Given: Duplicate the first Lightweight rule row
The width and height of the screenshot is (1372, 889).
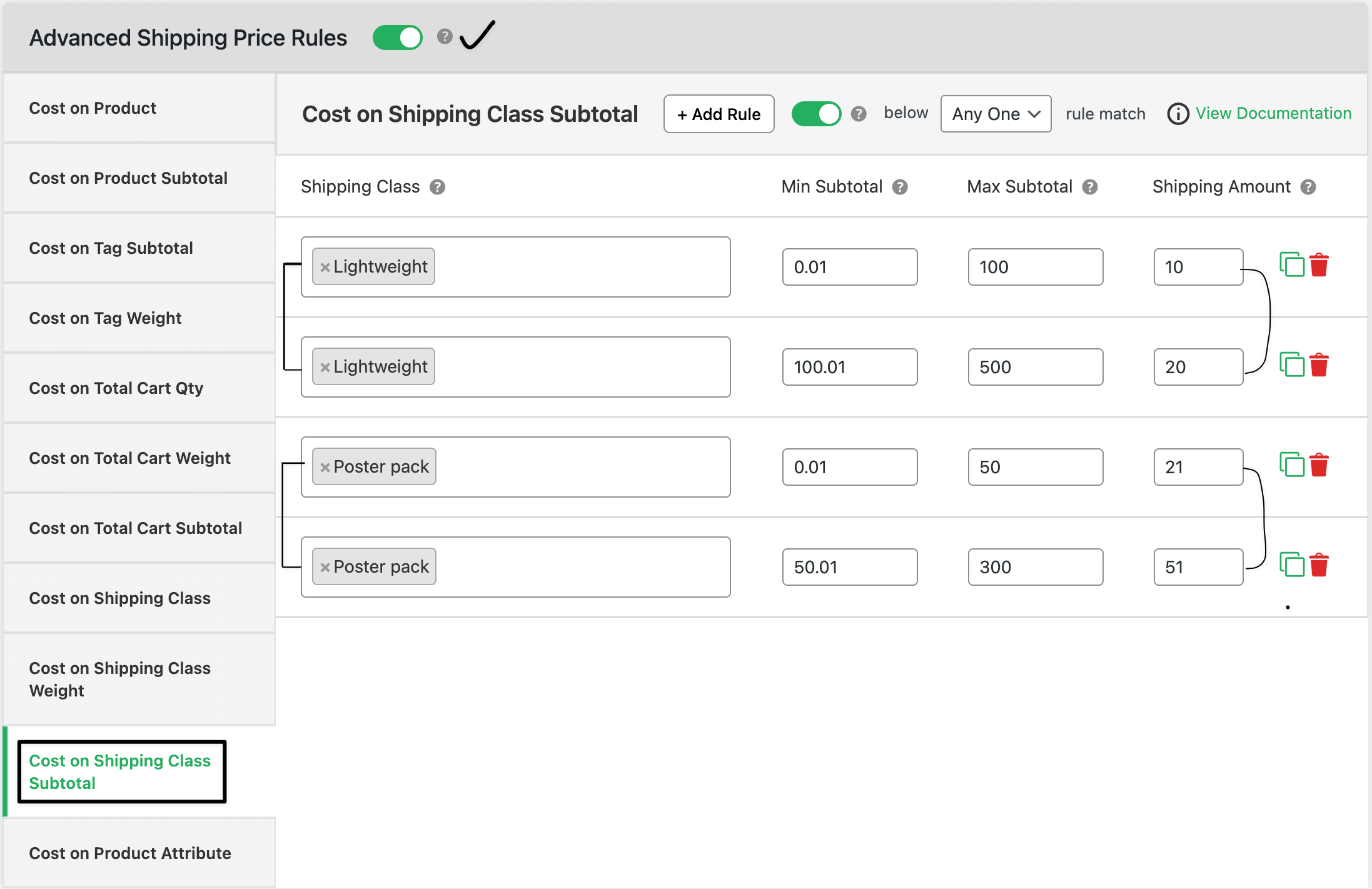Looking at the screenshot, I should (1291, 264).
